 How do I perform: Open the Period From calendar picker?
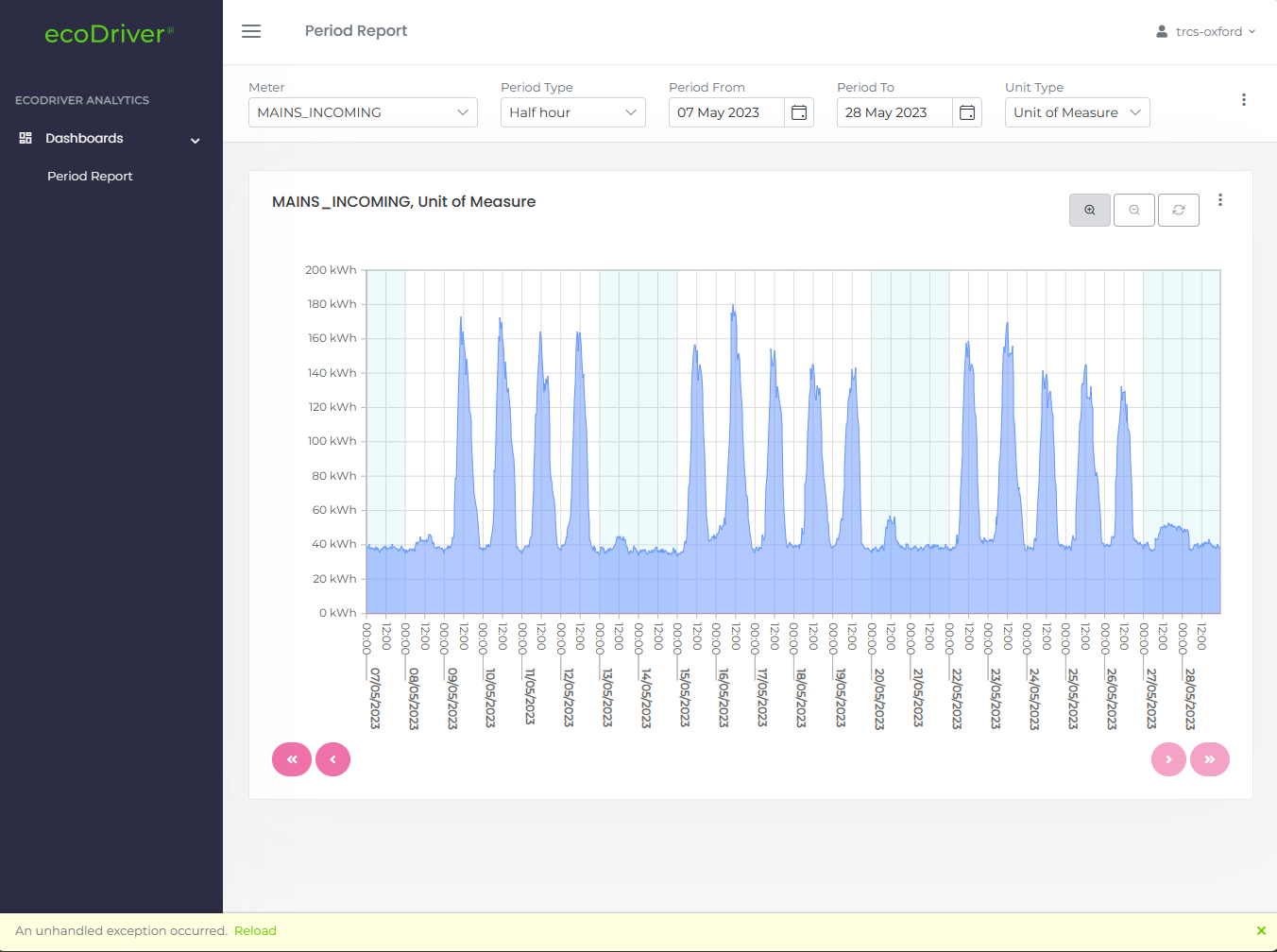point(799,112)
